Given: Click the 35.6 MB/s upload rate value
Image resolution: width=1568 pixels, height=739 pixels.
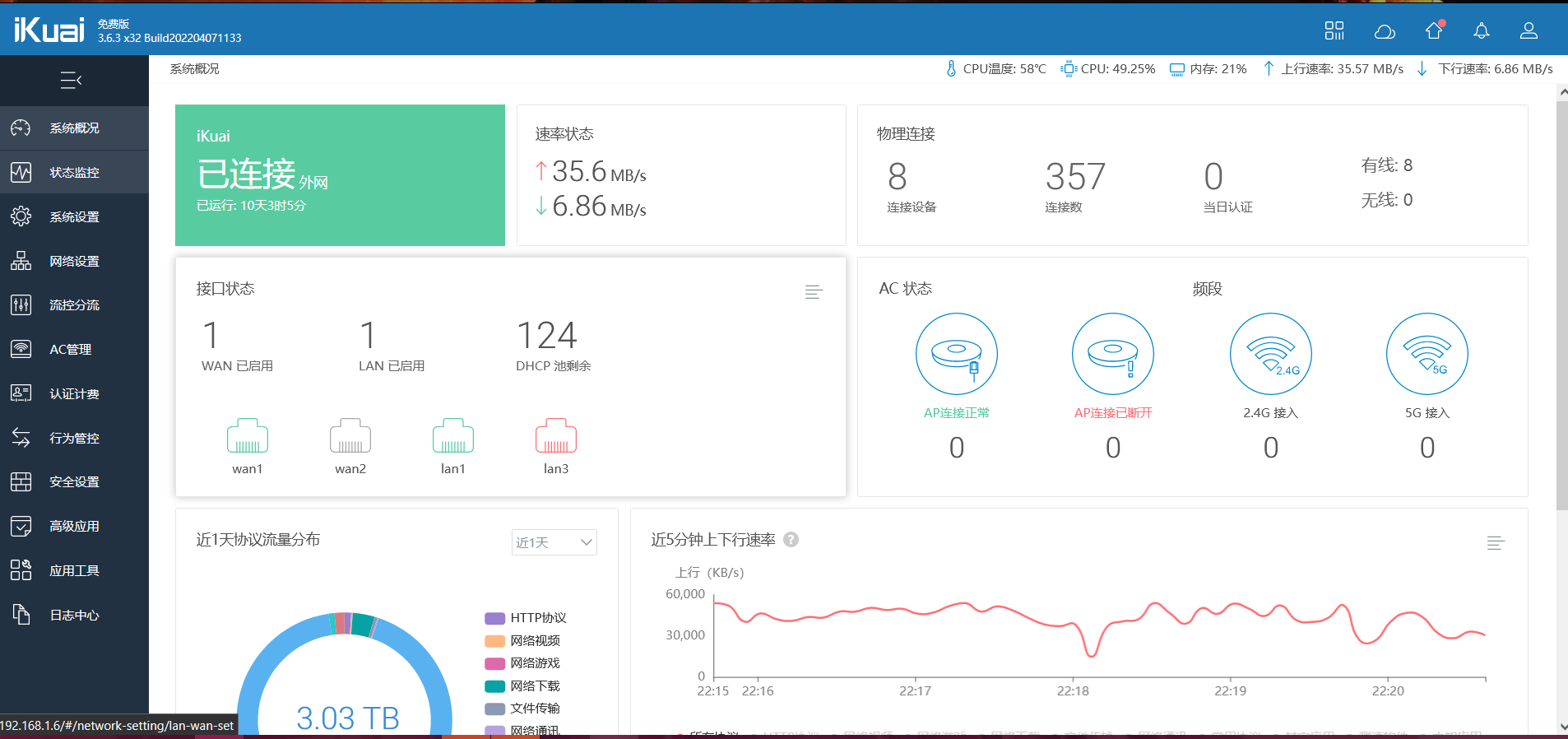Looking at the screenshot, I should [599, 172].
